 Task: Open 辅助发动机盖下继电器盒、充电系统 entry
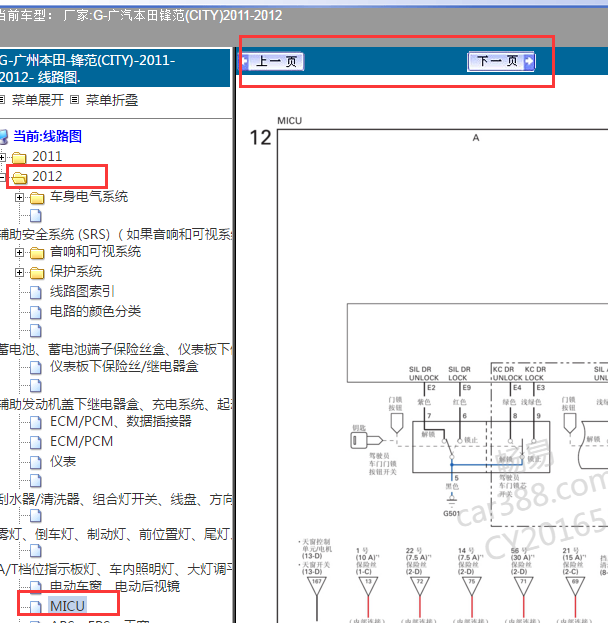(x=116, y=404)
